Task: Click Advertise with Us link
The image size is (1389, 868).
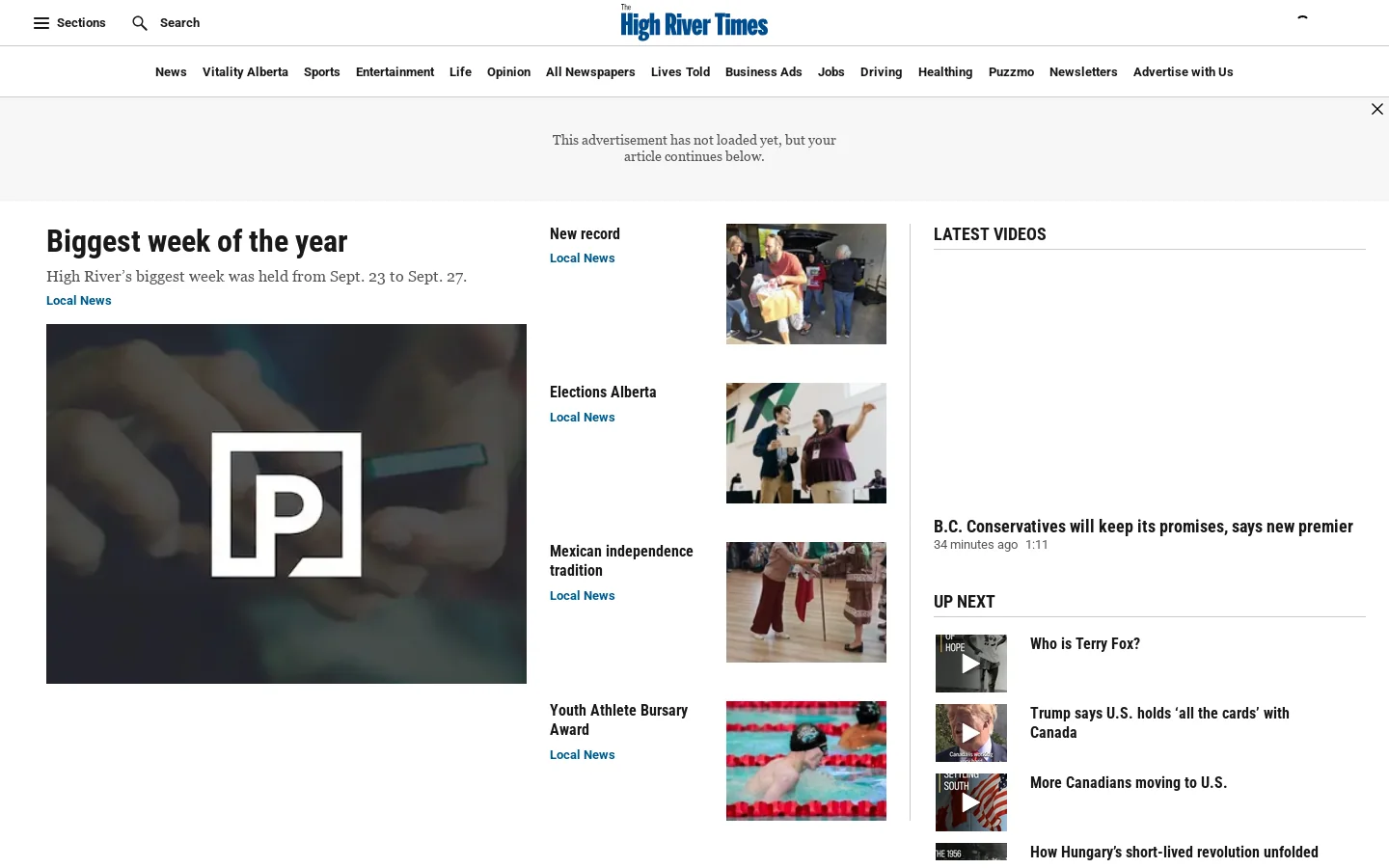Action: (x=1184, y=72)
